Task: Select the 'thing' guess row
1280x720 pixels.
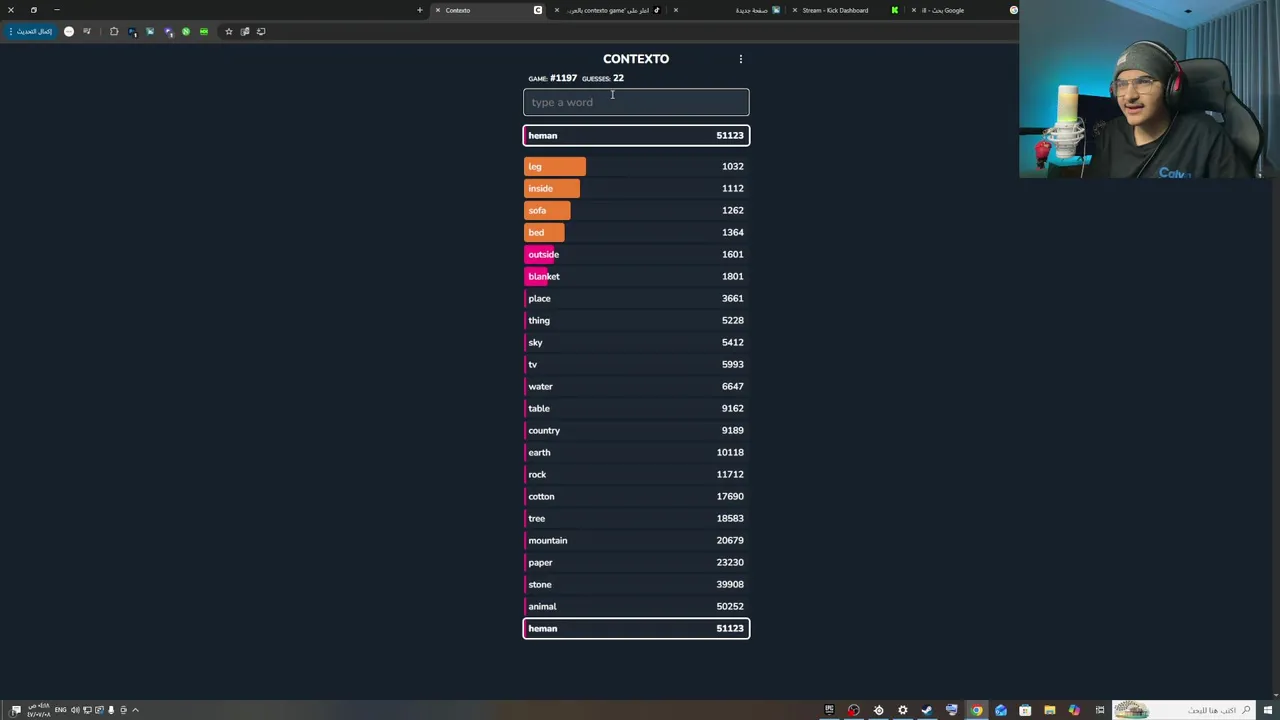Action: point(636,320)
